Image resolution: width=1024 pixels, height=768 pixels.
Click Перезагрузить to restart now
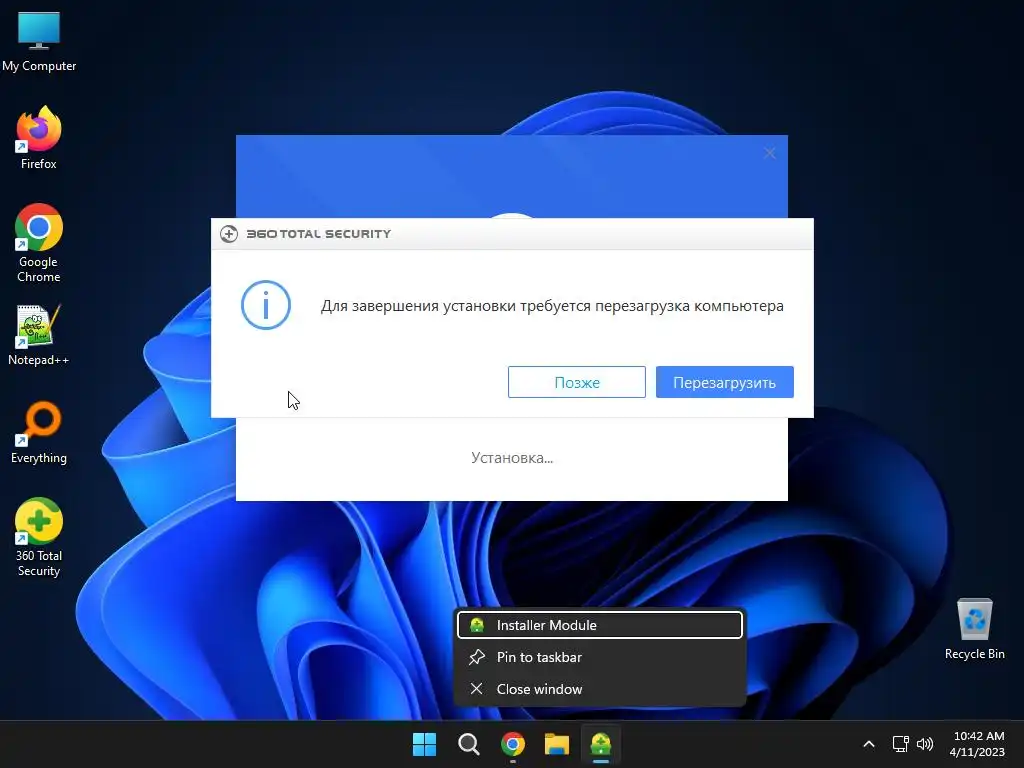[725, 382]
